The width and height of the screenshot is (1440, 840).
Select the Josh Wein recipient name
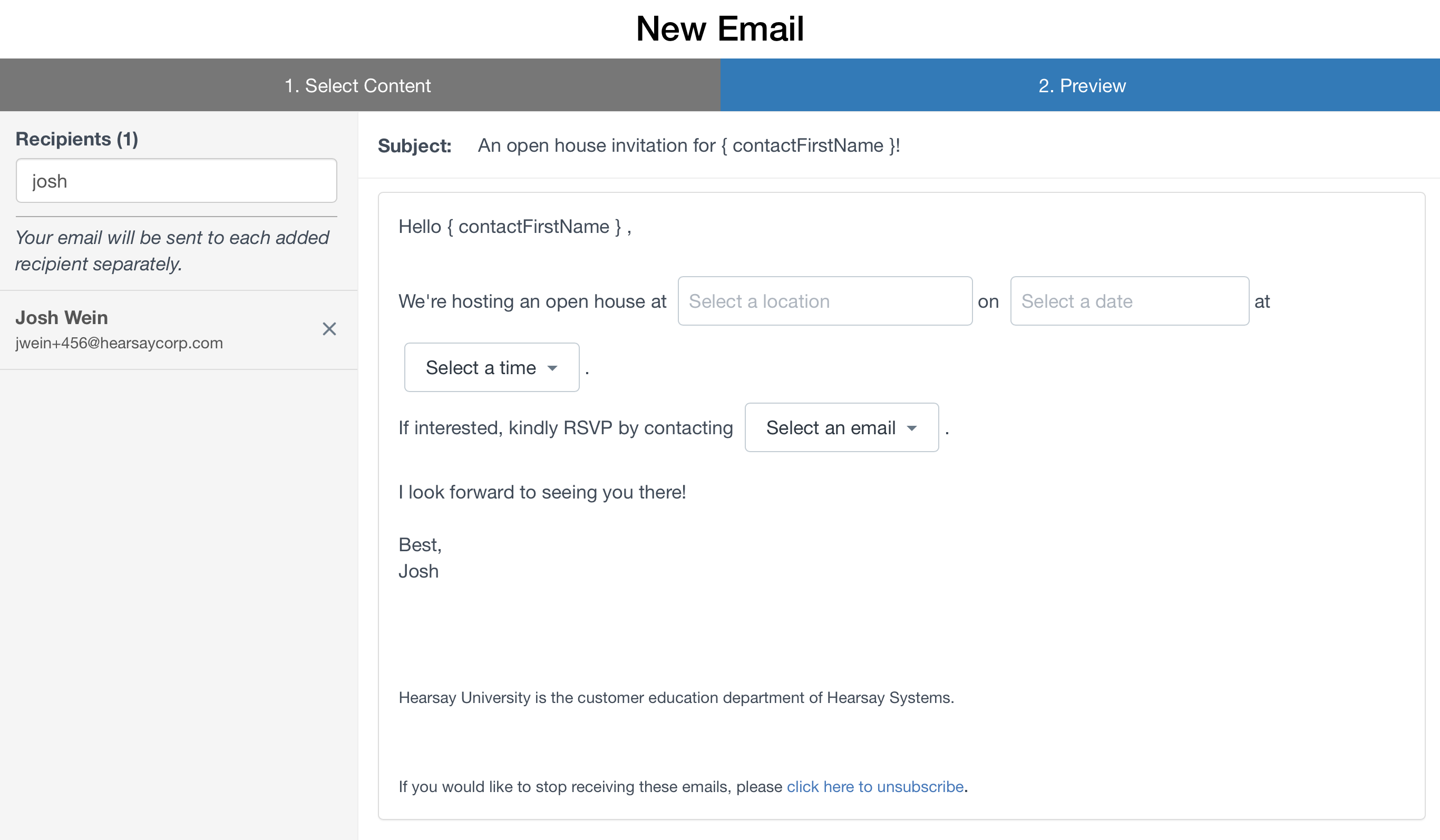(62, 318)
